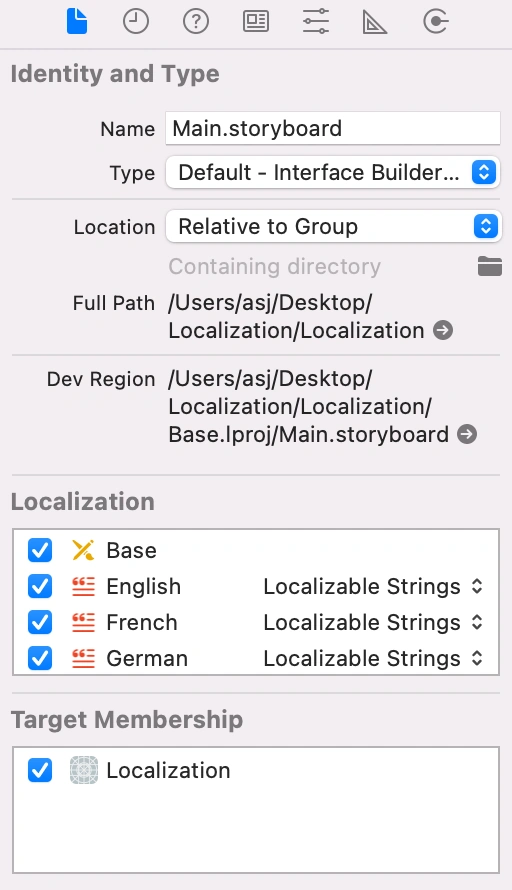The image size is (512, 890).
Task: Reveal Full Path in Finder arrow
Action: click(x=443, y=330)
